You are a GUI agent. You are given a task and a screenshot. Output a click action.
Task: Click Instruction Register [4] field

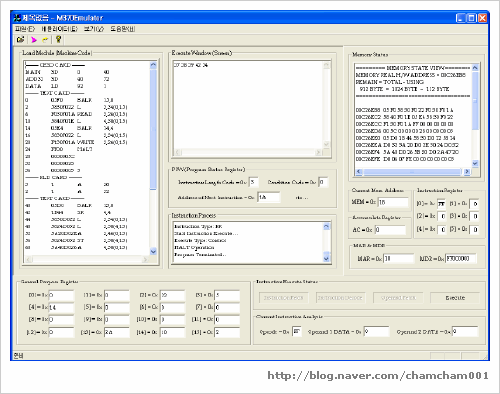[x=441, y=229]
